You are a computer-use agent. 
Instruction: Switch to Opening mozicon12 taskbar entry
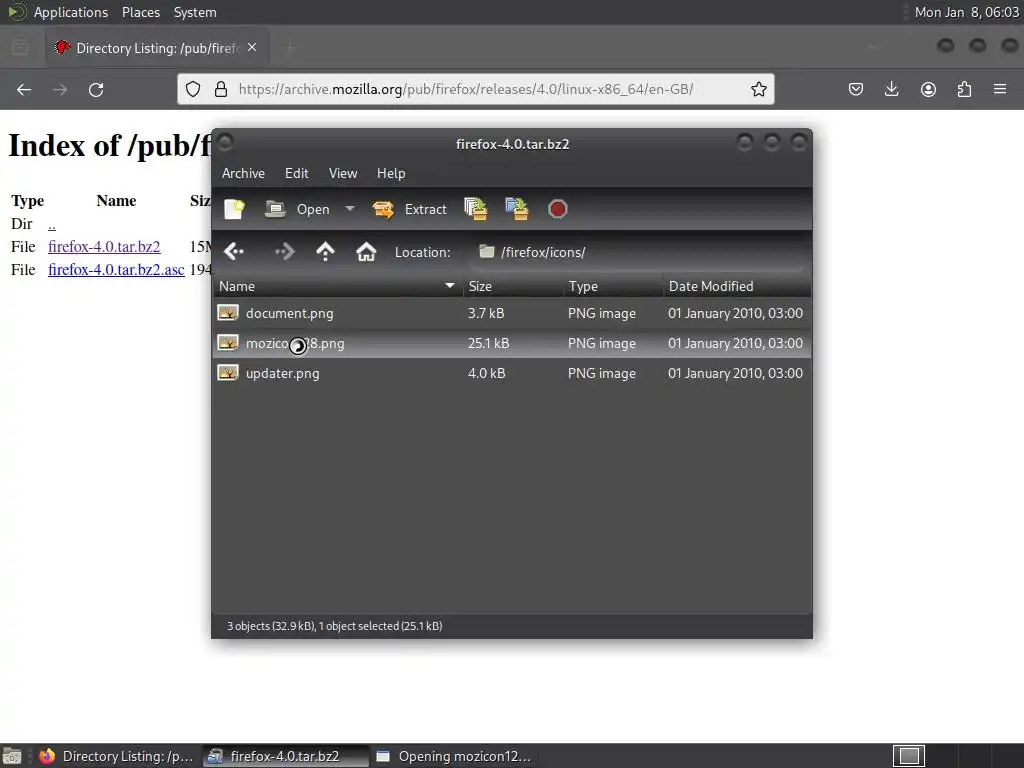[453, 756]
